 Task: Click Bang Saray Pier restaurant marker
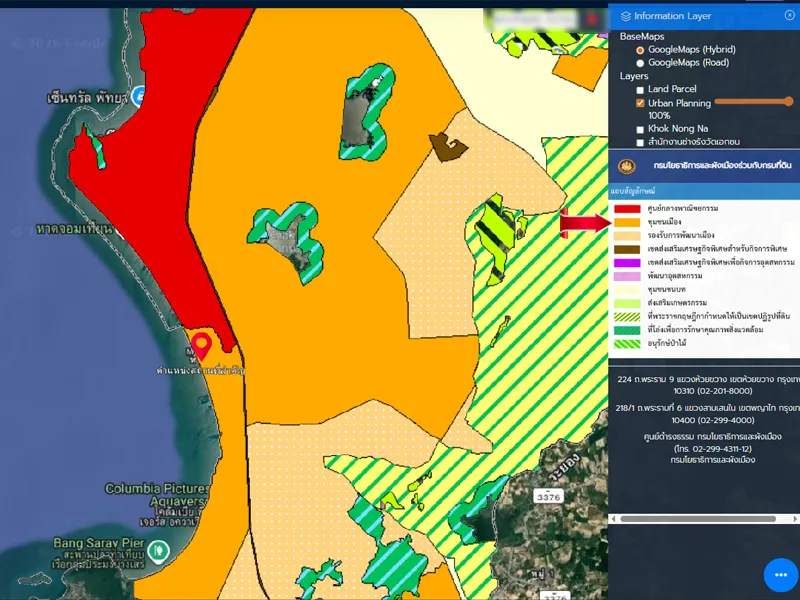coord(158,550)
